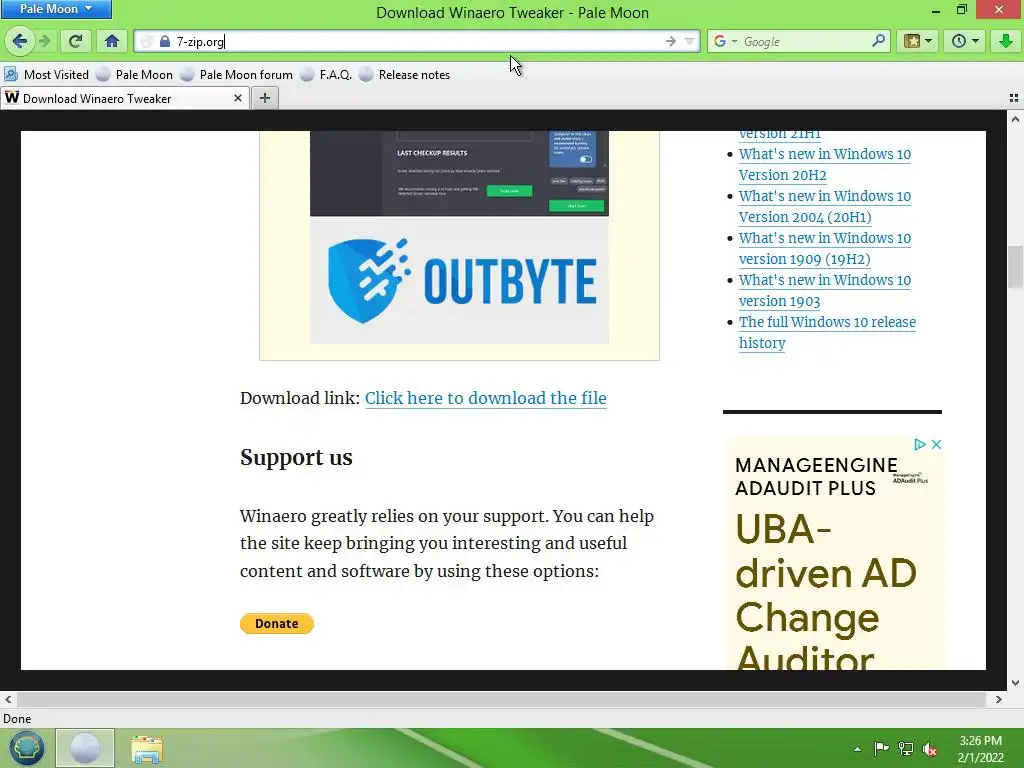Click the muted volume tray icon
The height and width of the screenshot is (768, 1024).
930,750
